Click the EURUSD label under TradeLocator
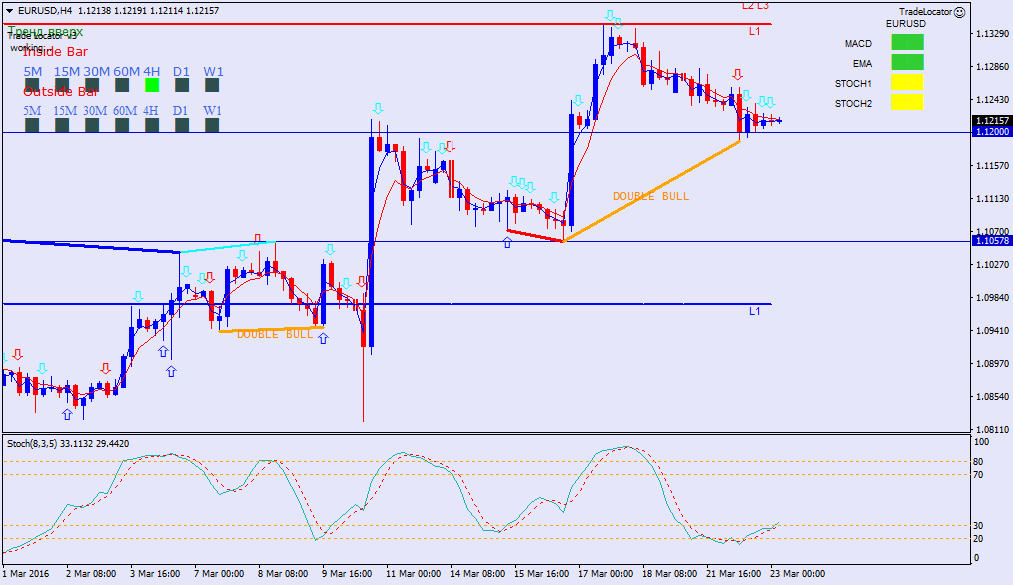Image resolution: width=1013 pixels, height=585 pixels. pos(906,24)
